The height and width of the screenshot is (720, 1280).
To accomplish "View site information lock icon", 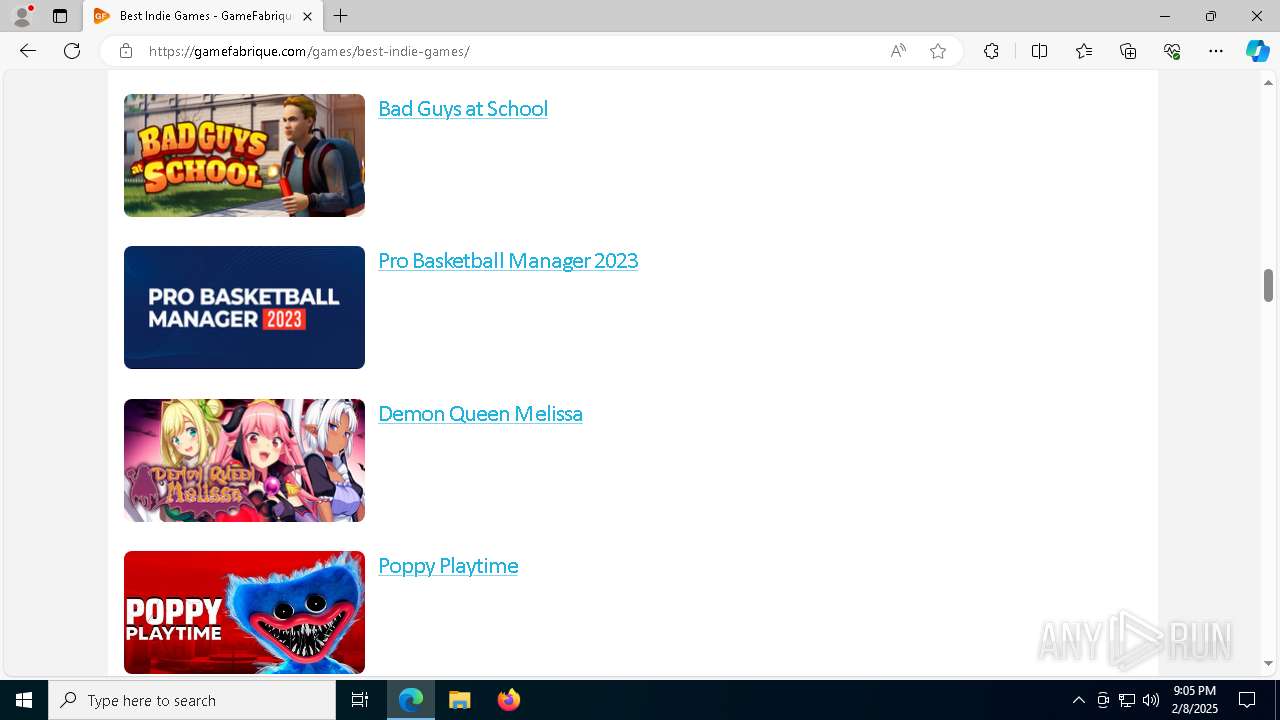I will coord(126,51).
